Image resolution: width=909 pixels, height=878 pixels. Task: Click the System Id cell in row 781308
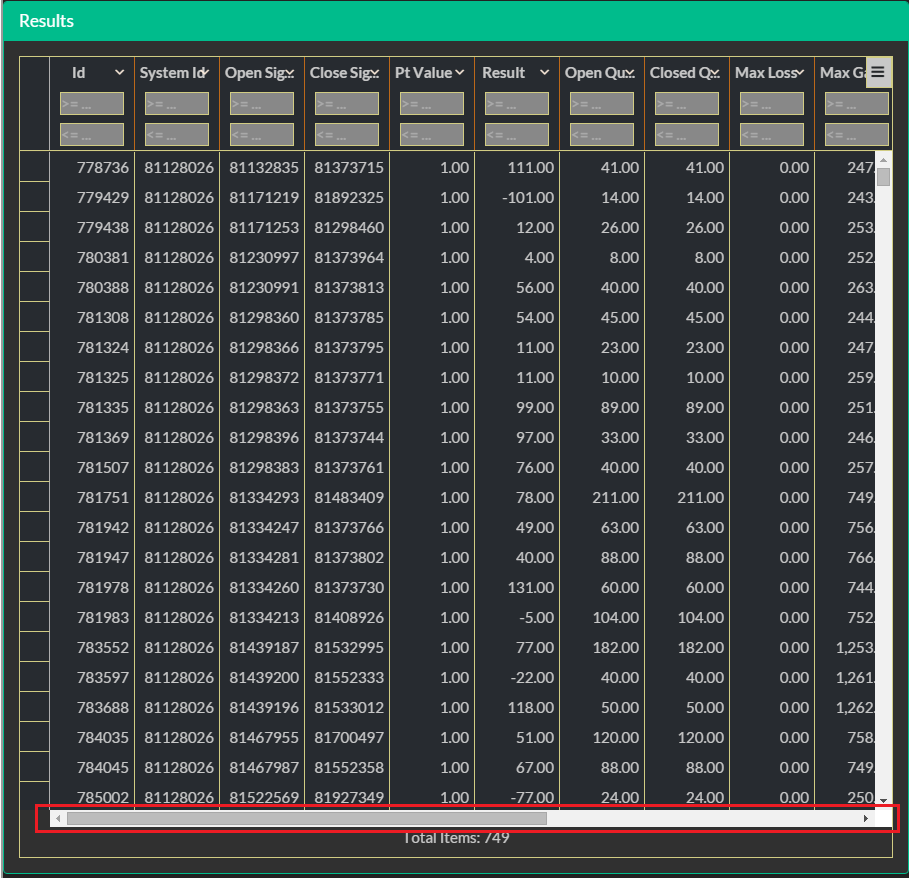179,318
